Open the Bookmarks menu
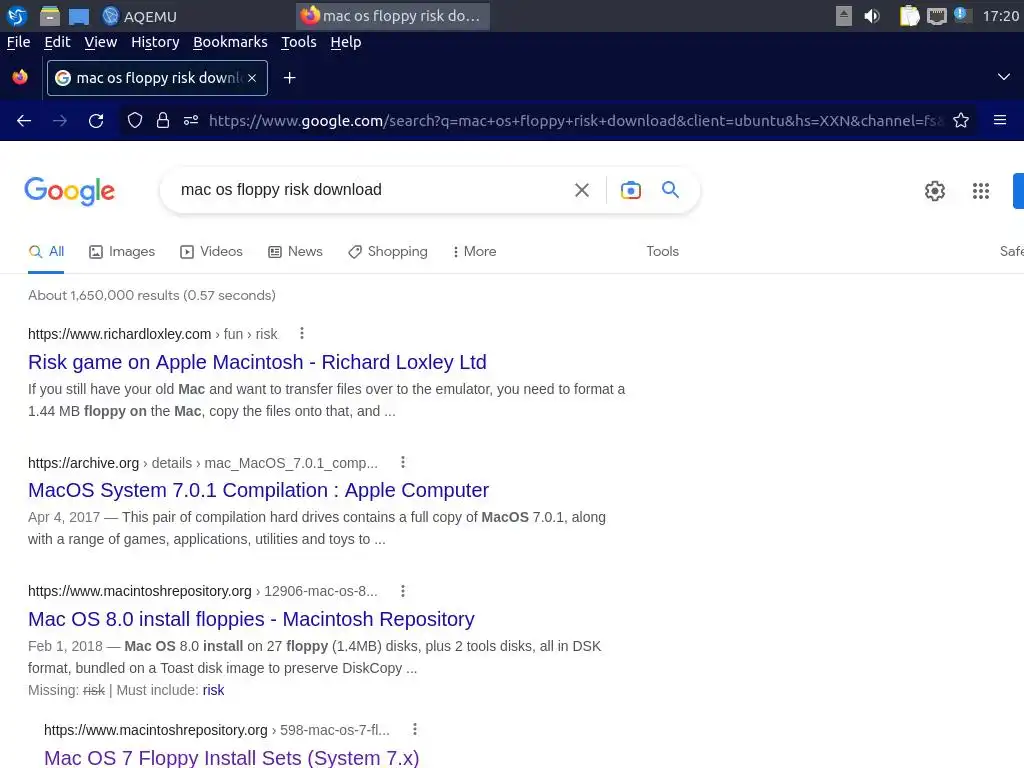The image size is (1024, 768). [x=230, y=42]
